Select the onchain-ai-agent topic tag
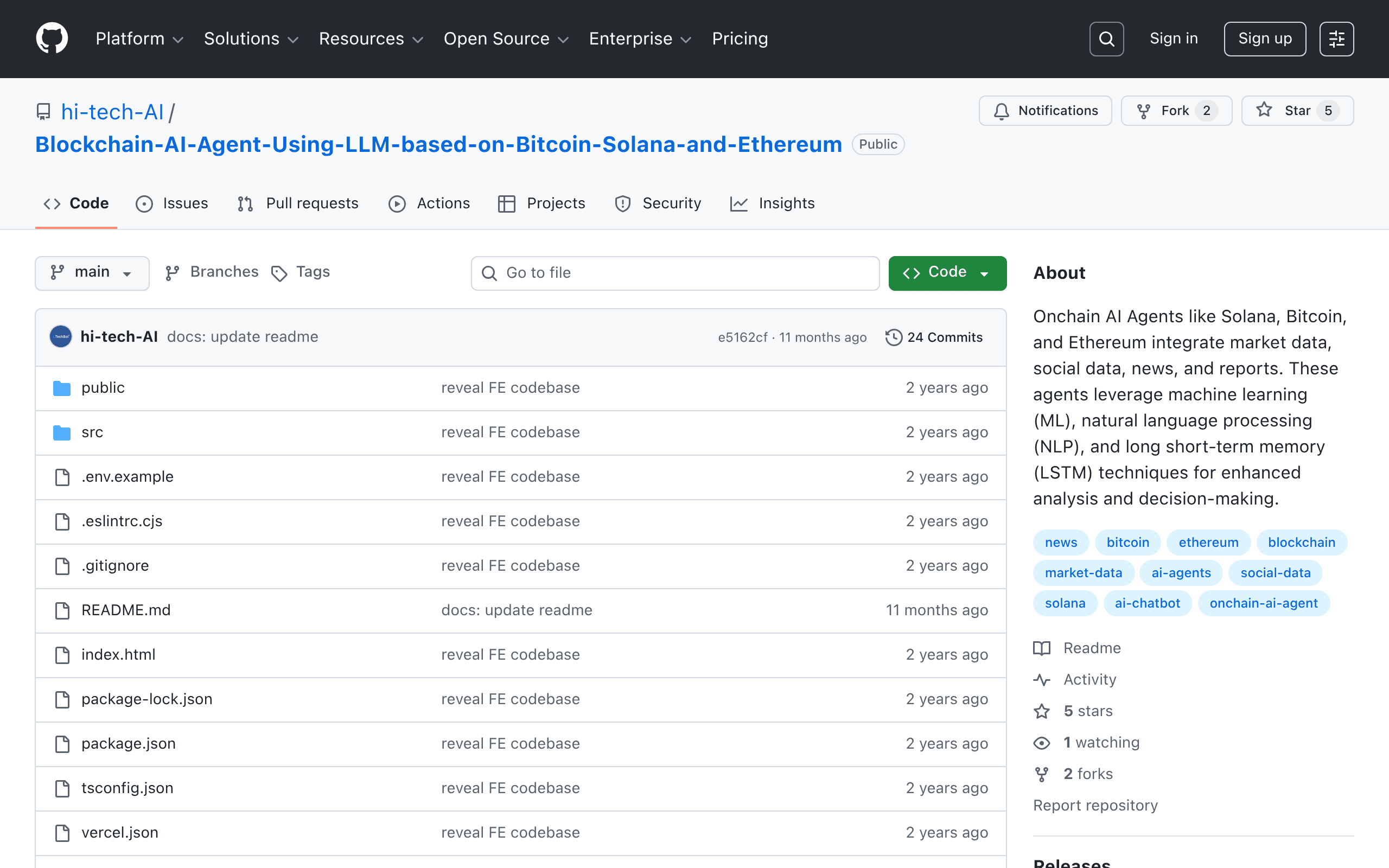Image resolution: width=1389 pixels, height=868 pixels. coord(1263,603)
